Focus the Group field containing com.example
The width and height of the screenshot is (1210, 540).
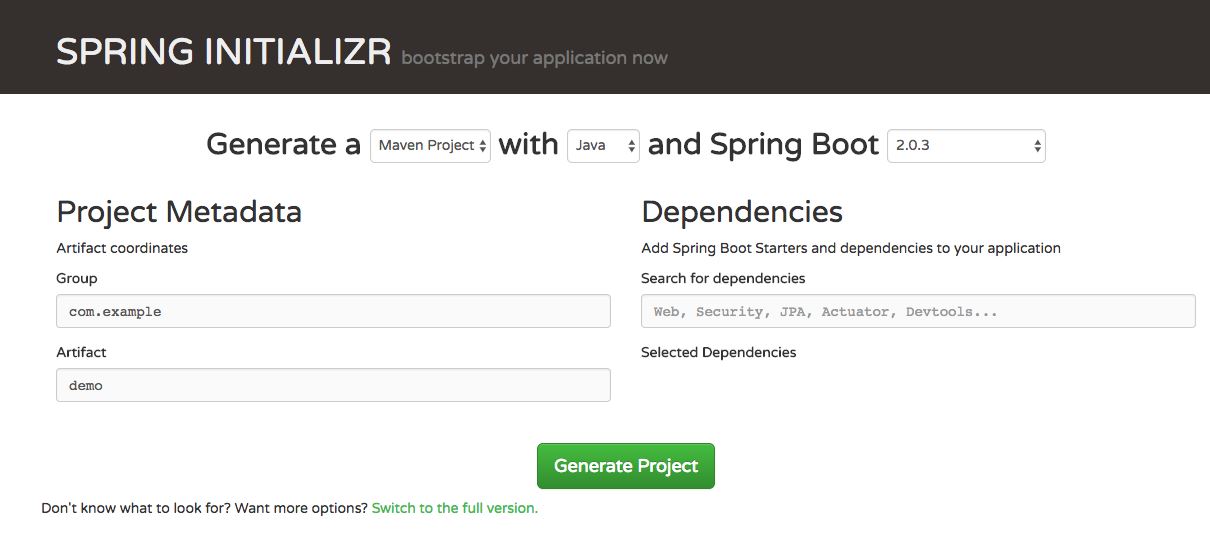tap(333, 312)
